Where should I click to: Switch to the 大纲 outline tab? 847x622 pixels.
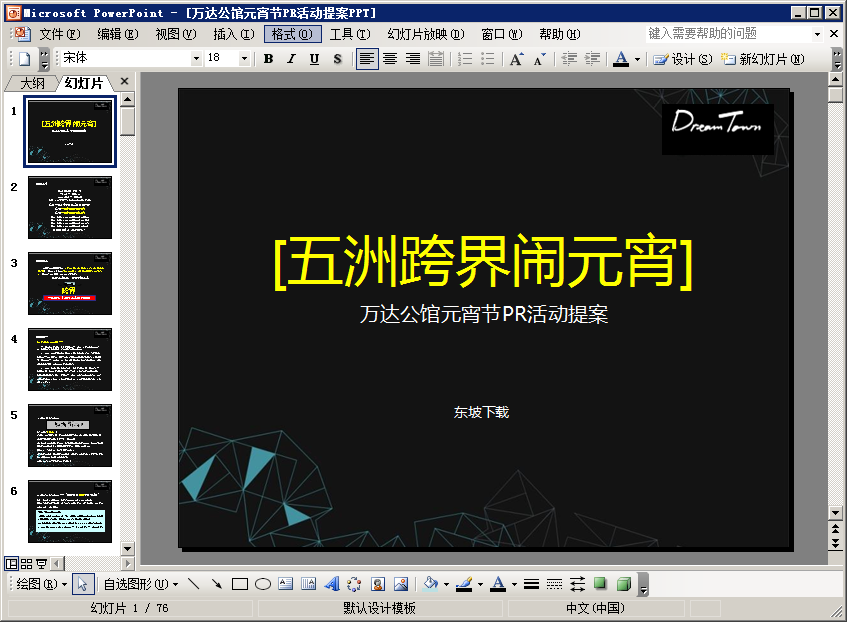point(32,83)
